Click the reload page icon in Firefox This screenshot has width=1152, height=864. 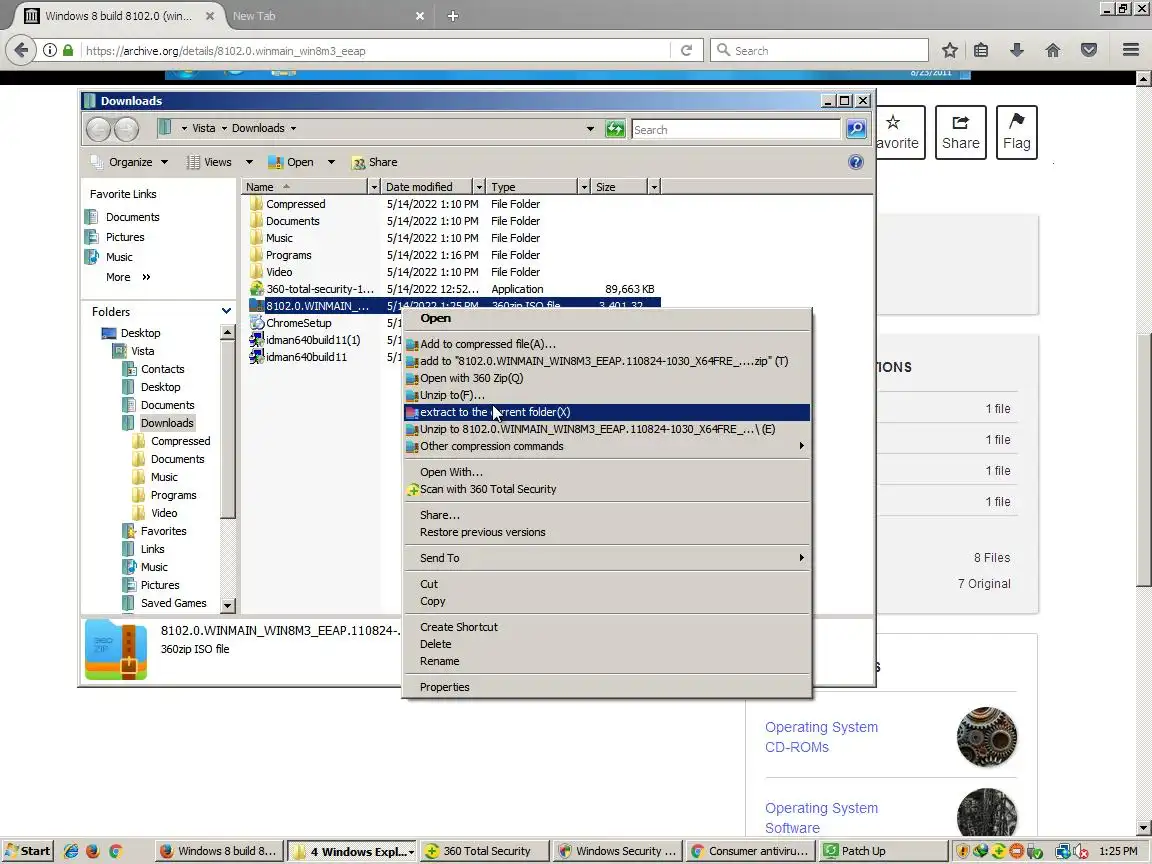pos(686,50)
